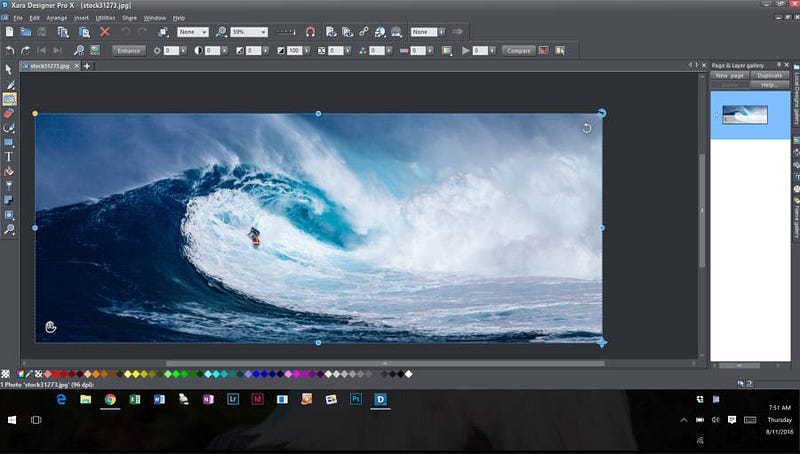This screenshot has width=800, height=454.
Task: Click the color hue dots icon
Action: [363, 51]
